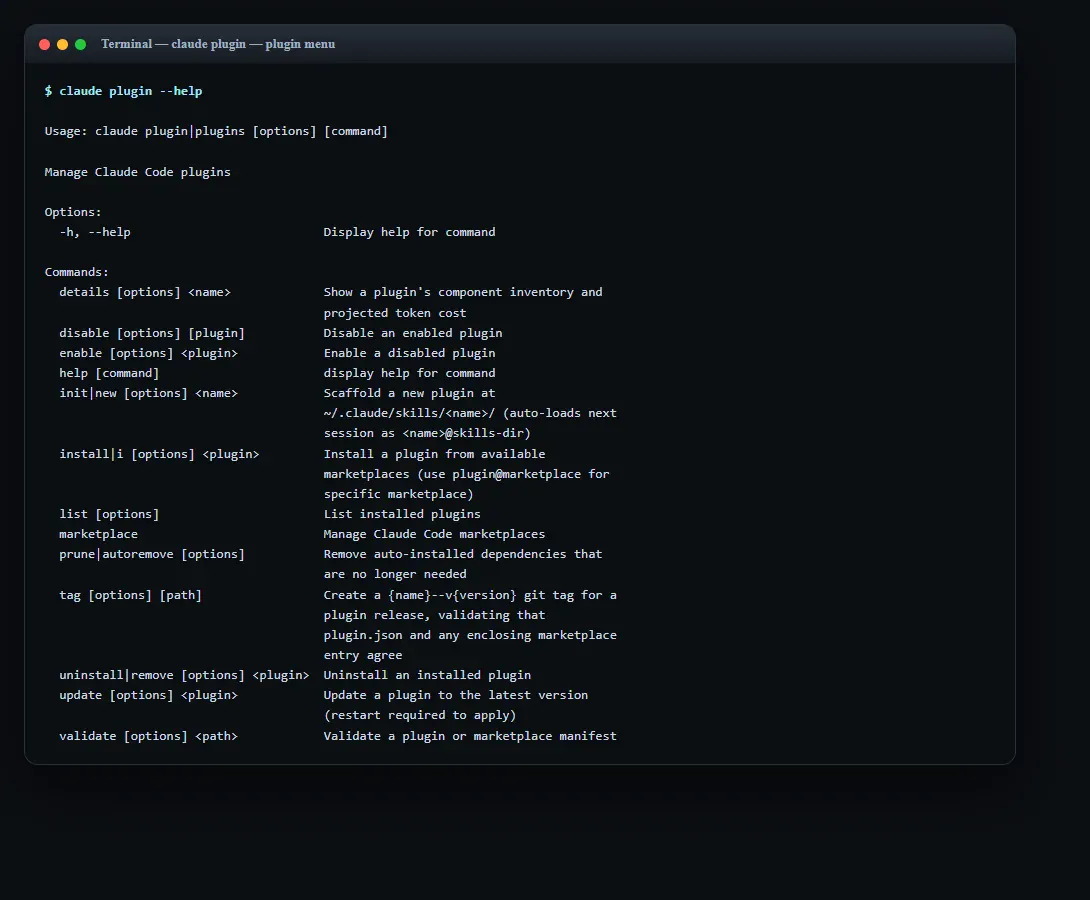
Task: Click 'Update a plugin to the latest version'
Action: (x=456, y=695)
